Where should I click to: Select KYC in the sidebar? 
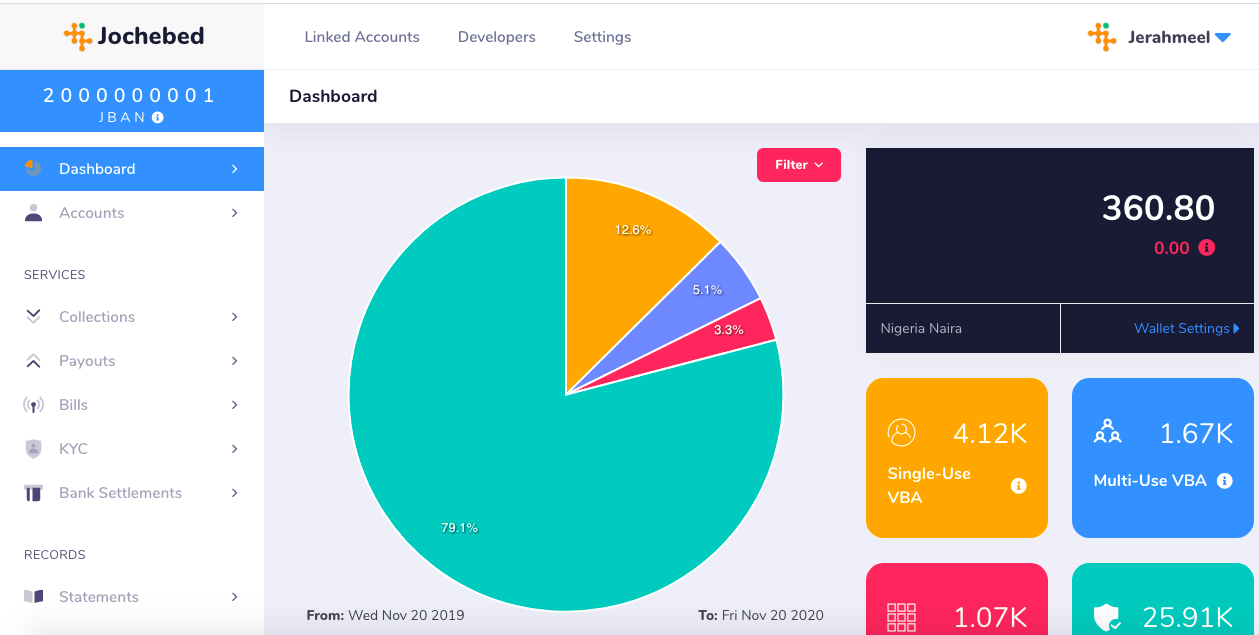[132, 449]
